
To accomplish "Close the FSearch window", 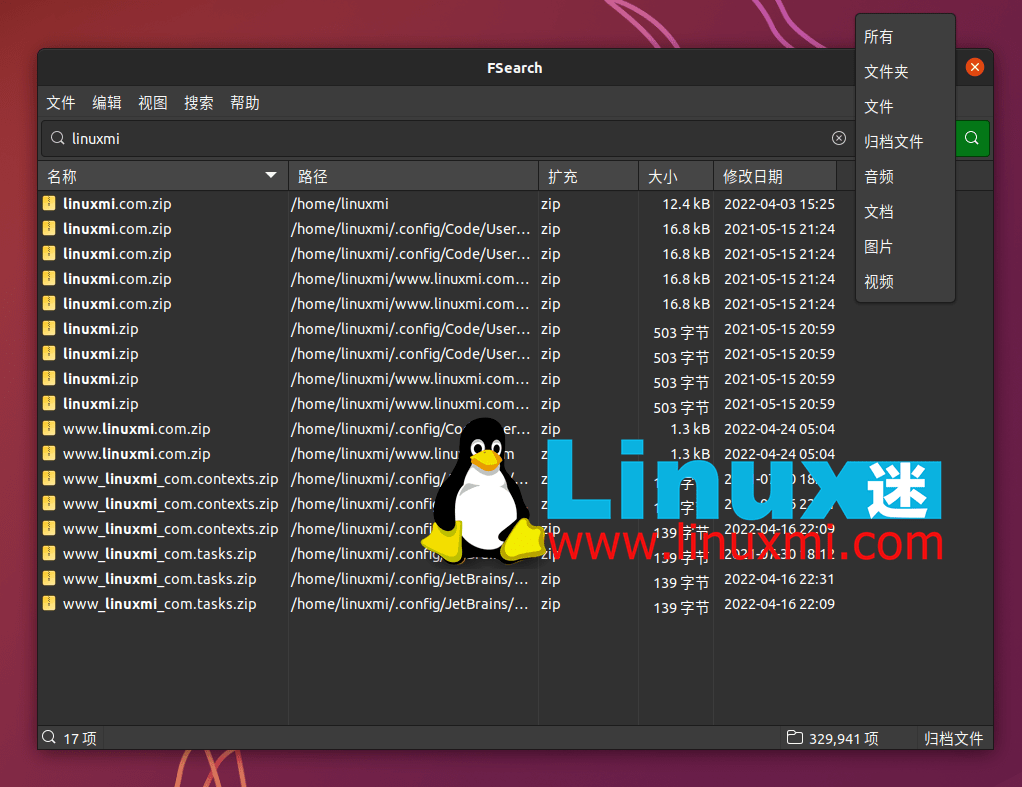I will tap(975, 67).
